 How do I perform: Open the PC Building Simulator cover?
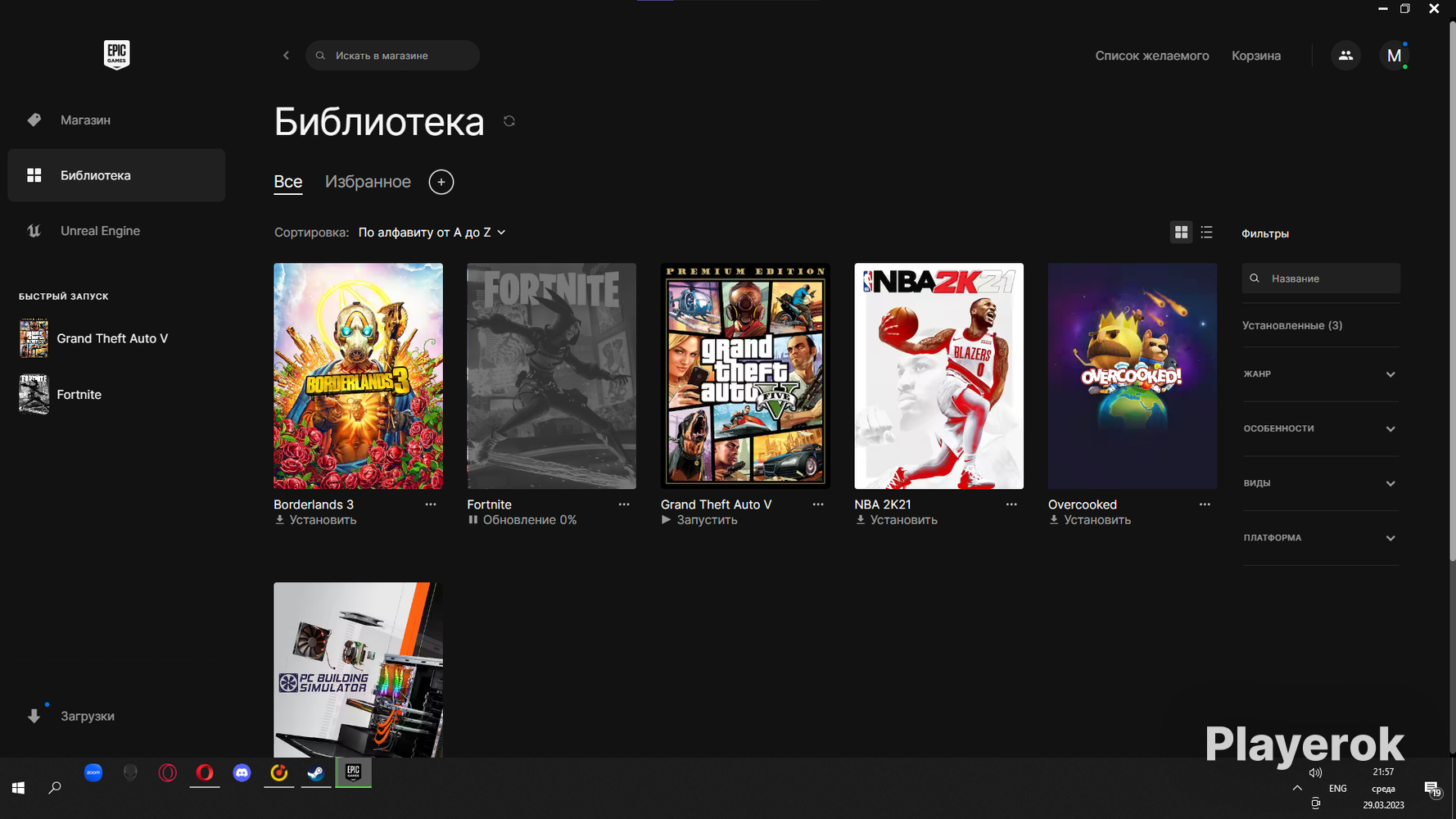coord(358,670)
